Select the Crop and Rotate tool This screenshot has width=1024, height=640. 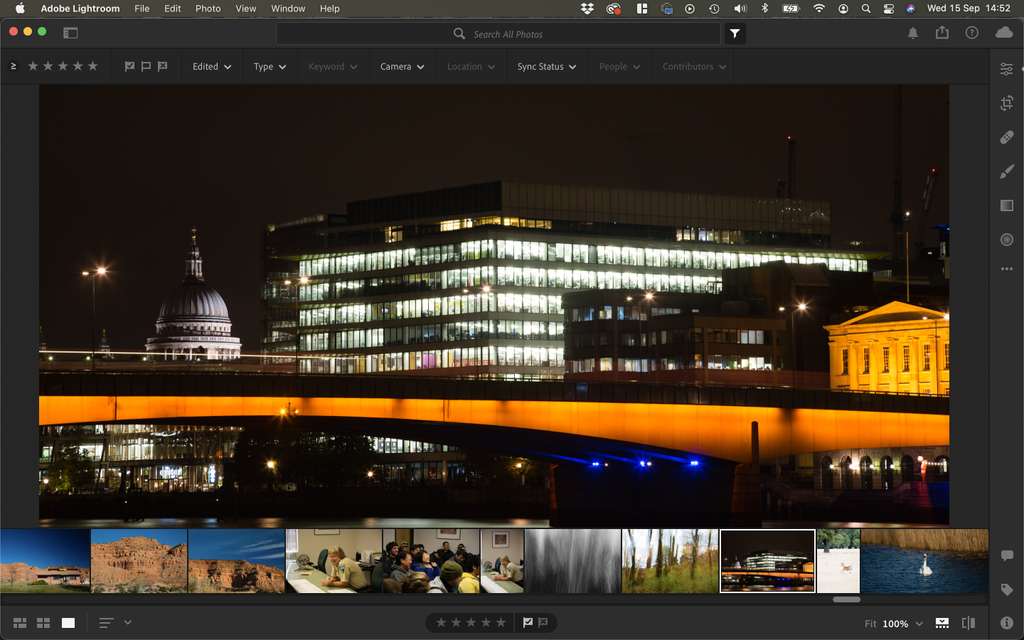[1006, 103]
